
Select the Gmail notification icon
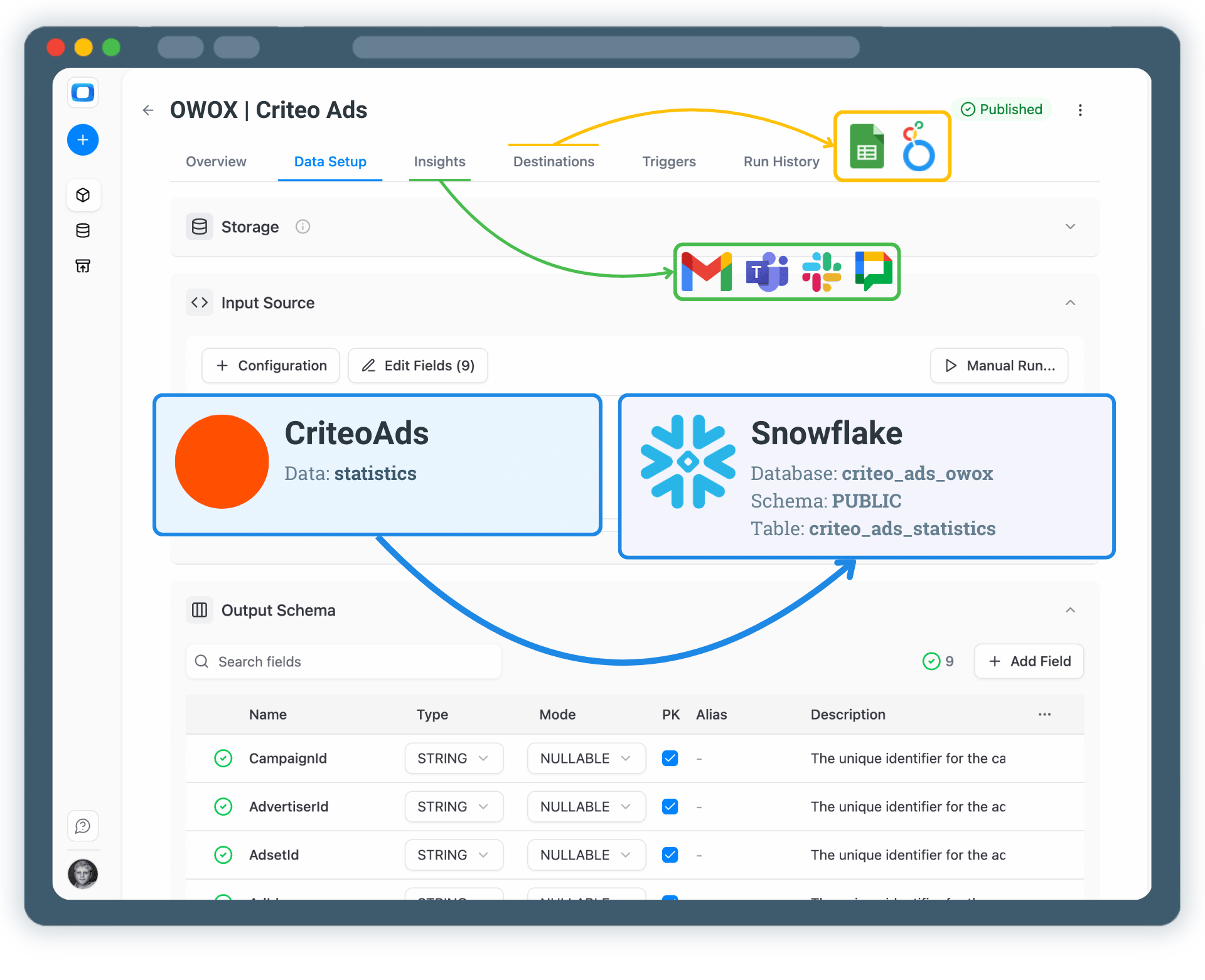707,272
